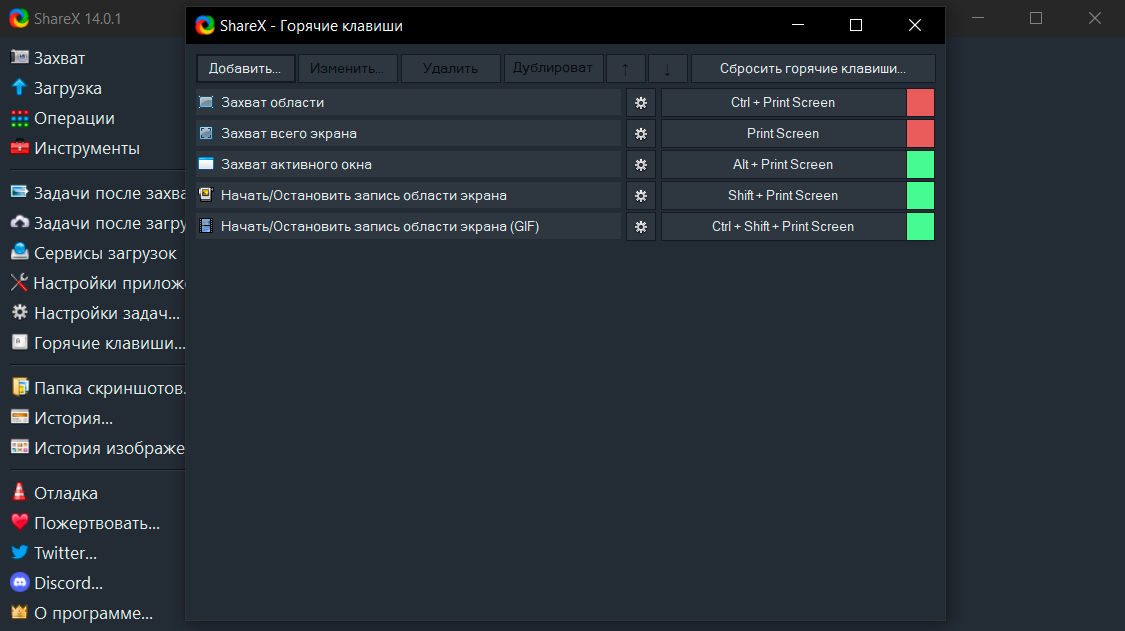Click the Настройки задач gear icon in sidebar

click(x=19, y=312)
